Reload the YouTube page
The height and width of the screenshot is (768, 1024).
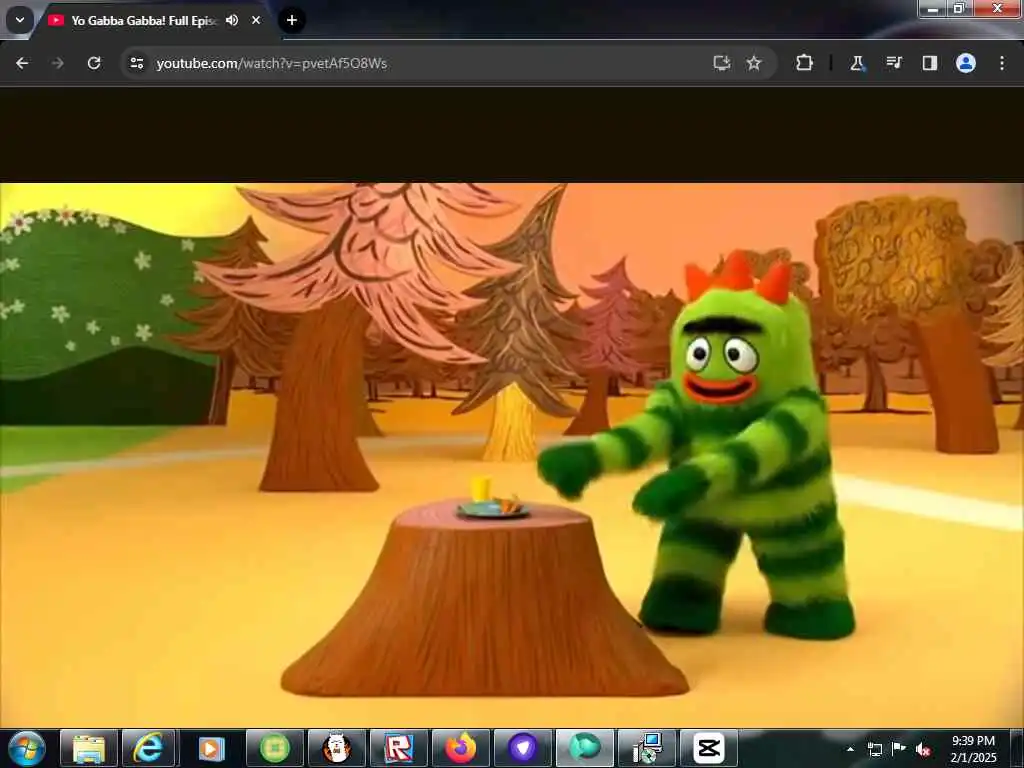click(94, 63)
